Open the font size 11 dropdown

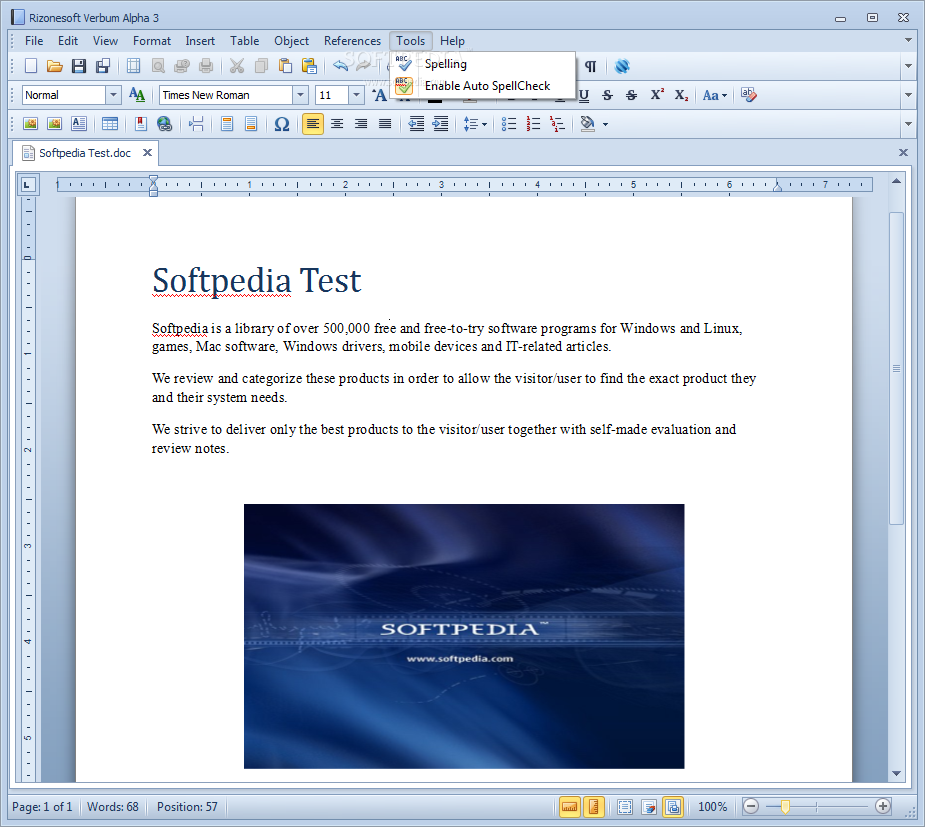[x=356, y=95]
